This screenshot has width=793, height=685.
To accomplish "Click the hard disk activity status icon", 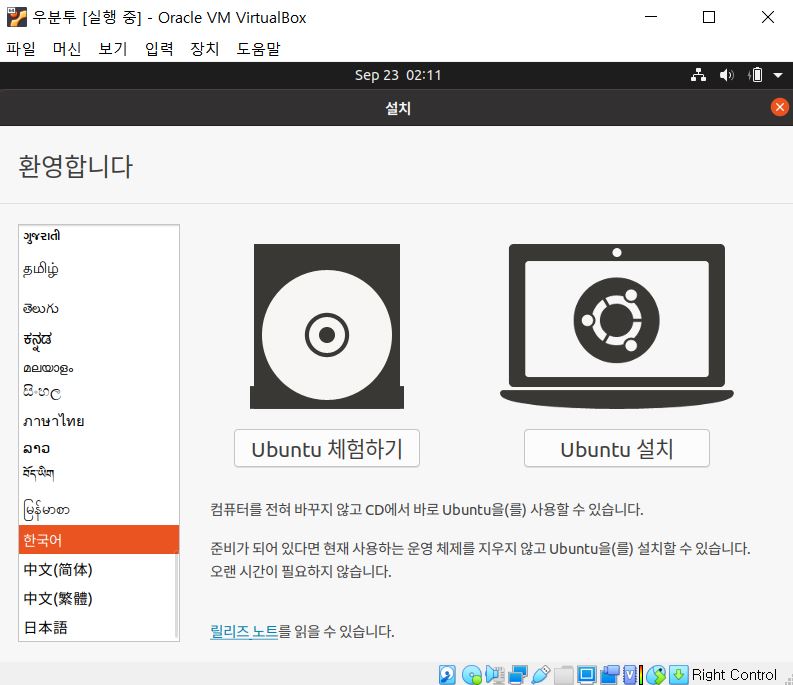I will [x=447, y=674].
